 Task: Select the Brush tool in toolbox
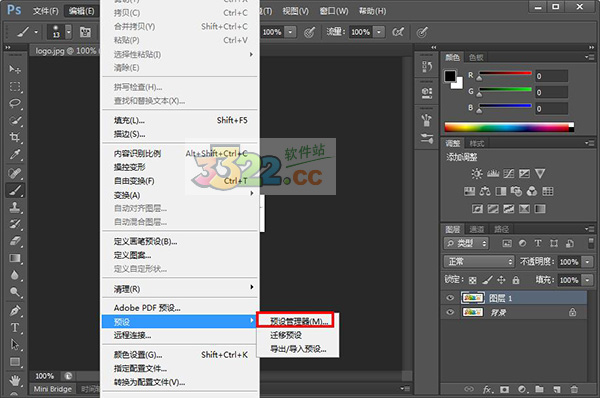tap(15, 190)
